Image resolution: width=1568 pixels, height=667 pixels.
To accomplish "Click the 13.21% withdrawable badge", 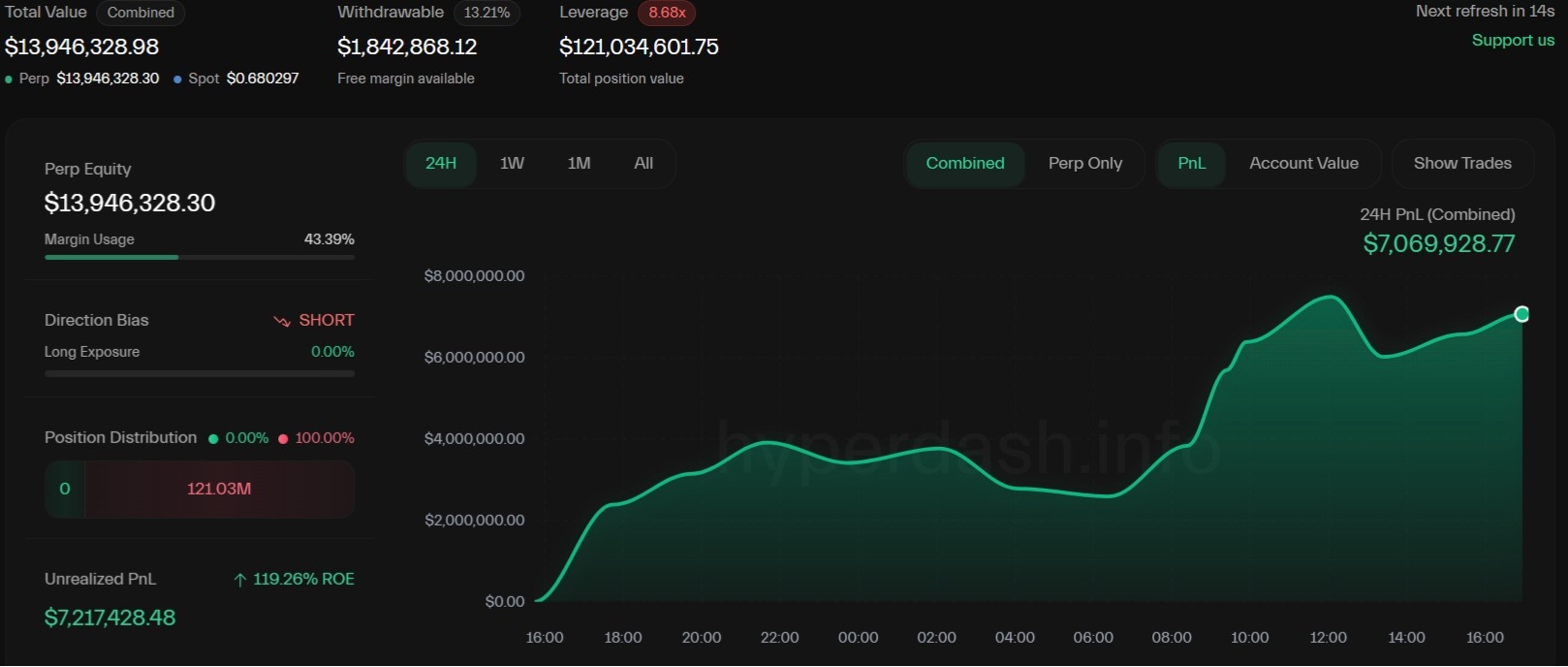I will click(x=486, y=13).
